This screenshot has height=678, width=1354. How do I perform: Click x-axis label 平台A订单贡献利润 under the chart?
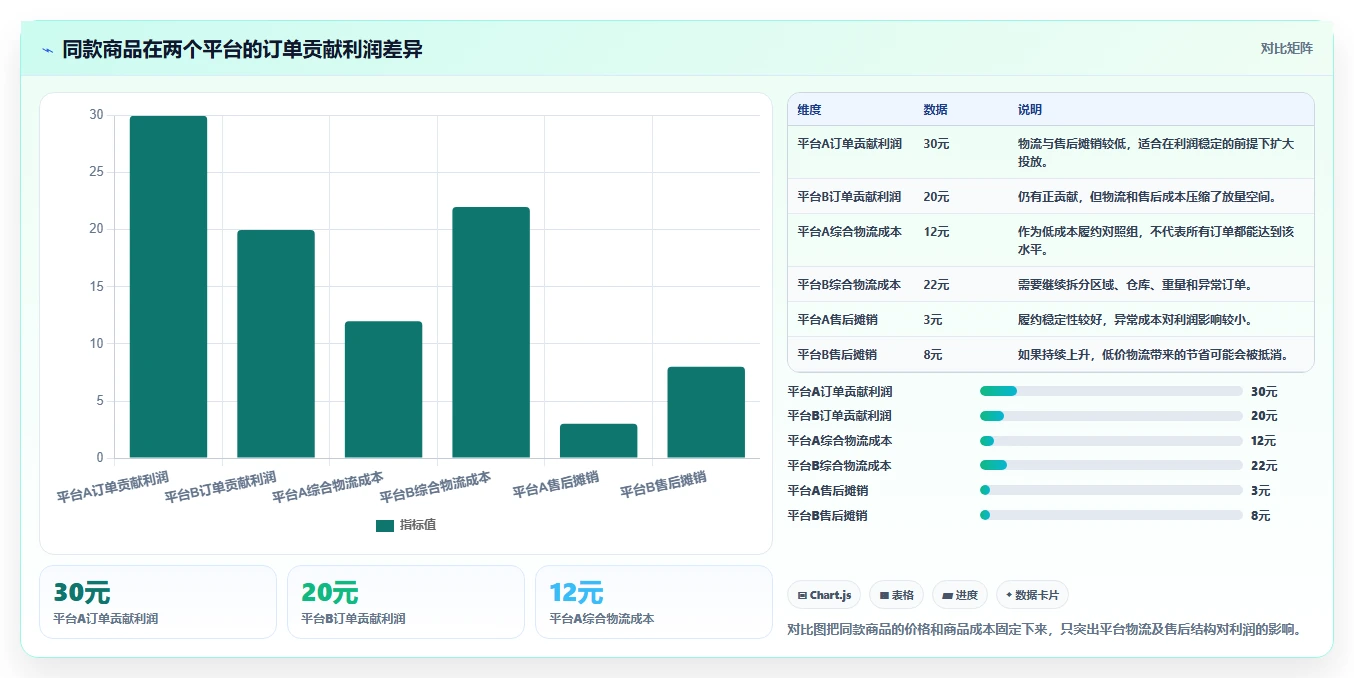point(113,486)
